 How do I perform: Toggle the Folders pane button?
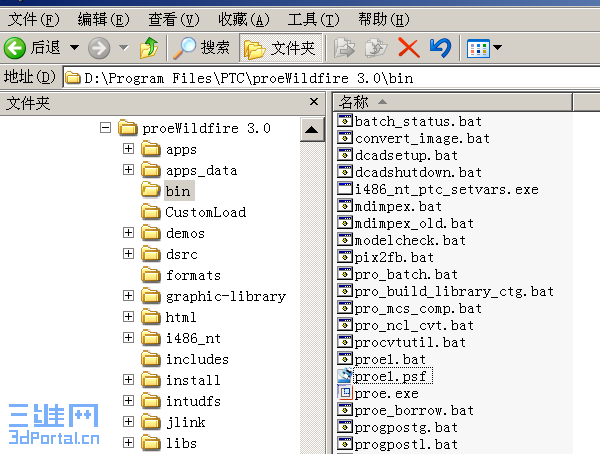coord(280,48)
